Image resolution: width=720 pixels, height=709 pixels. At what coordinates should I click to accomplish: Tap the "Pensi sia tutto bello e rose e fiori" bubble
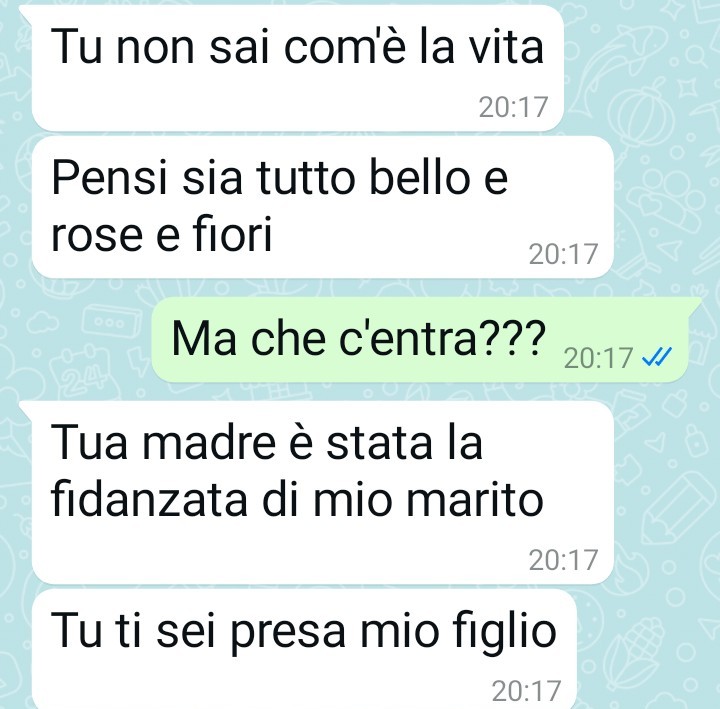click(x=323, y=207)
